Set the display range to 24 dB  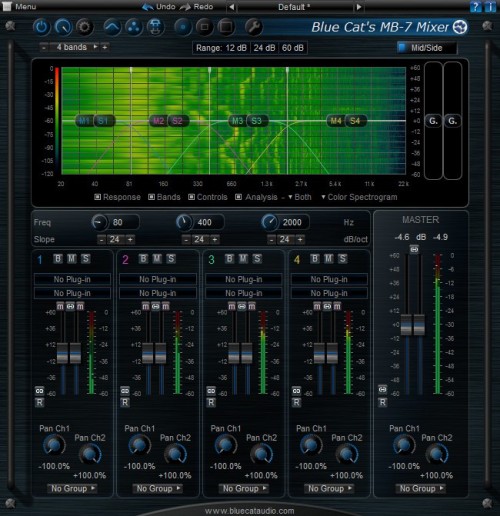tap(264, 48)
